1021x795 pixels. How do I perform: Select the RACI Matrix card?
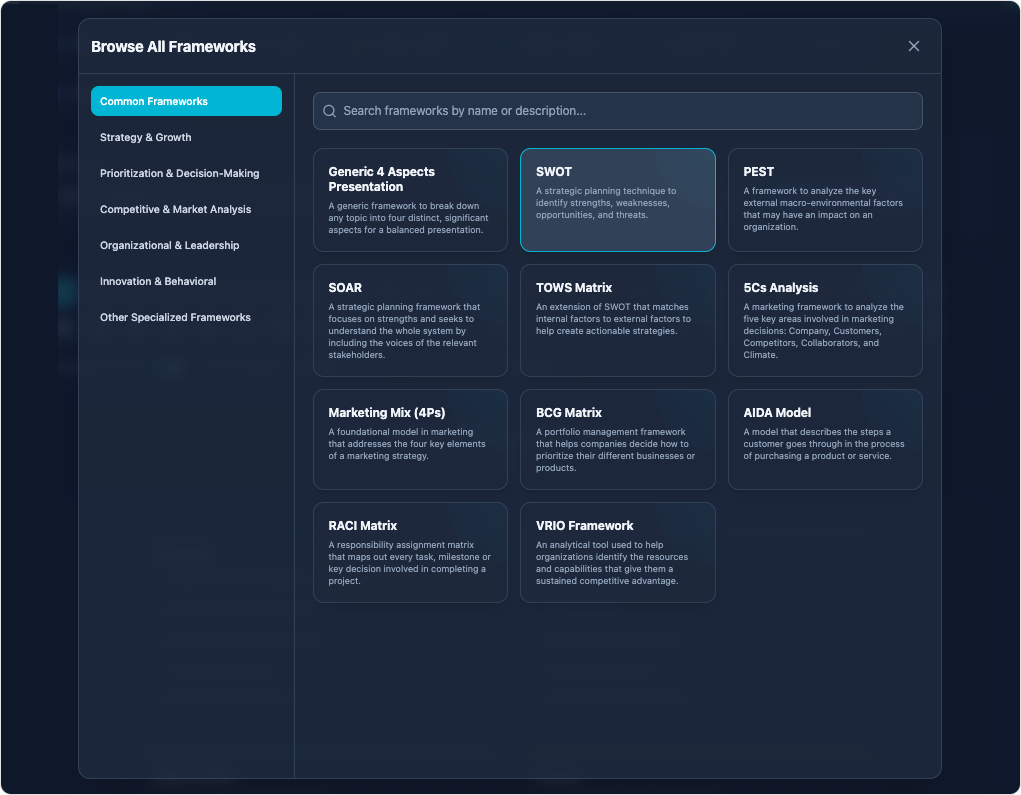click(x=410, y=552)
